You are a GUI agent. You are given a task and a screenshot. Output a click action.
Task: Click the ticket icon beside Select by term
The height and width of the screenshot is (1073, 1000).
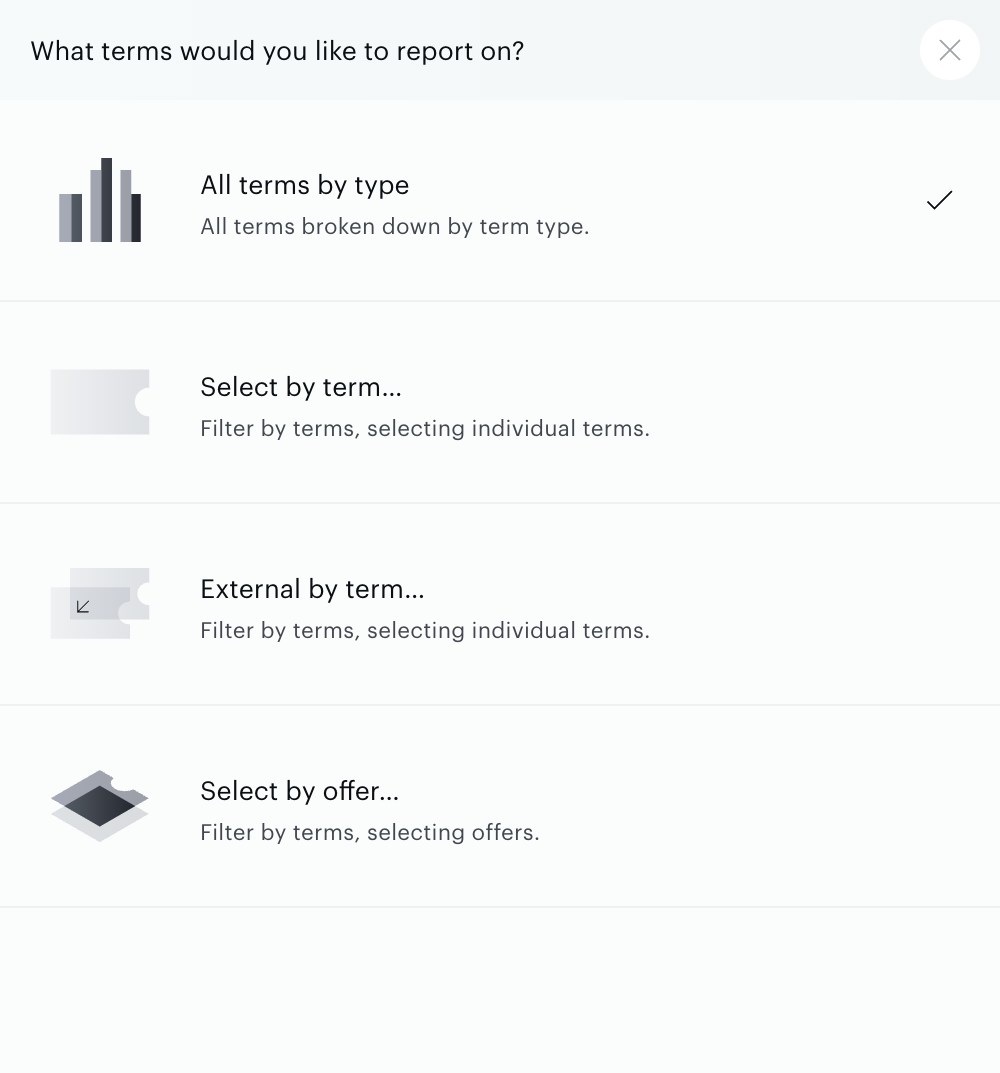100,402
